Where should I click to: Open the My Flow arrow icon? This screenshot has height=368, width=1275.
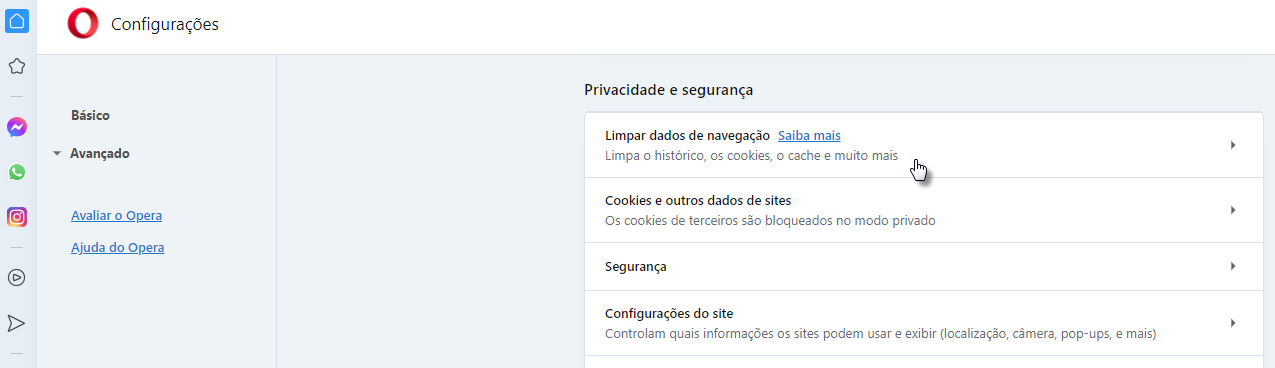pyautogui.click(x=17, y=323)
